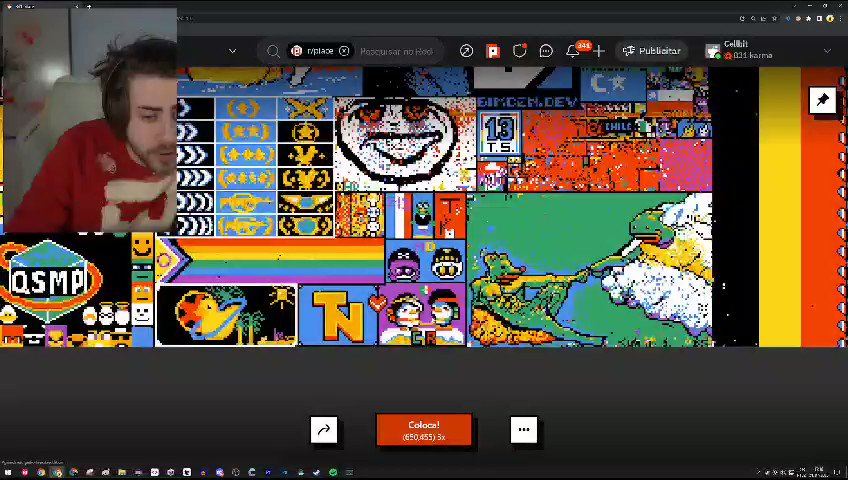Viewport: 848px width, 480px height.
Task: Open the browser profile avatar icon
Action: [830, 18]
